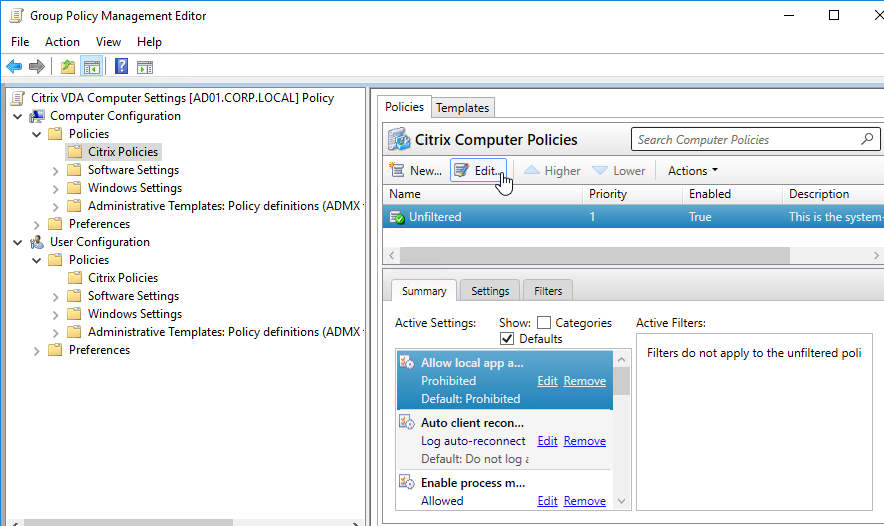Enable the Categories checkbox
Viewport: 884px width, 526px height.
pyautogui.click(x=543, y=322)
